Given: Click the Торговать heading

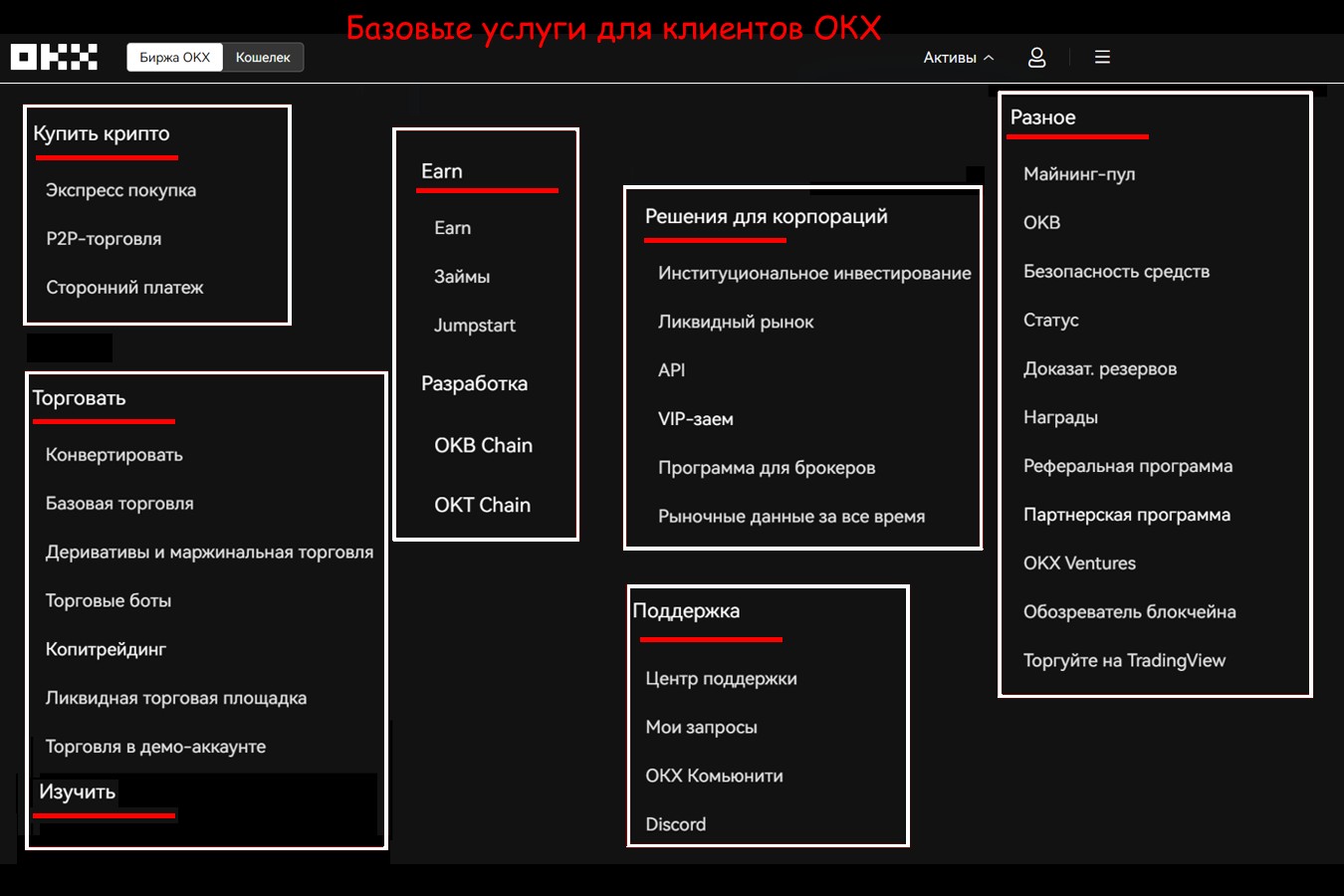Looking at the screenshot, I should (x=79, y=398).
